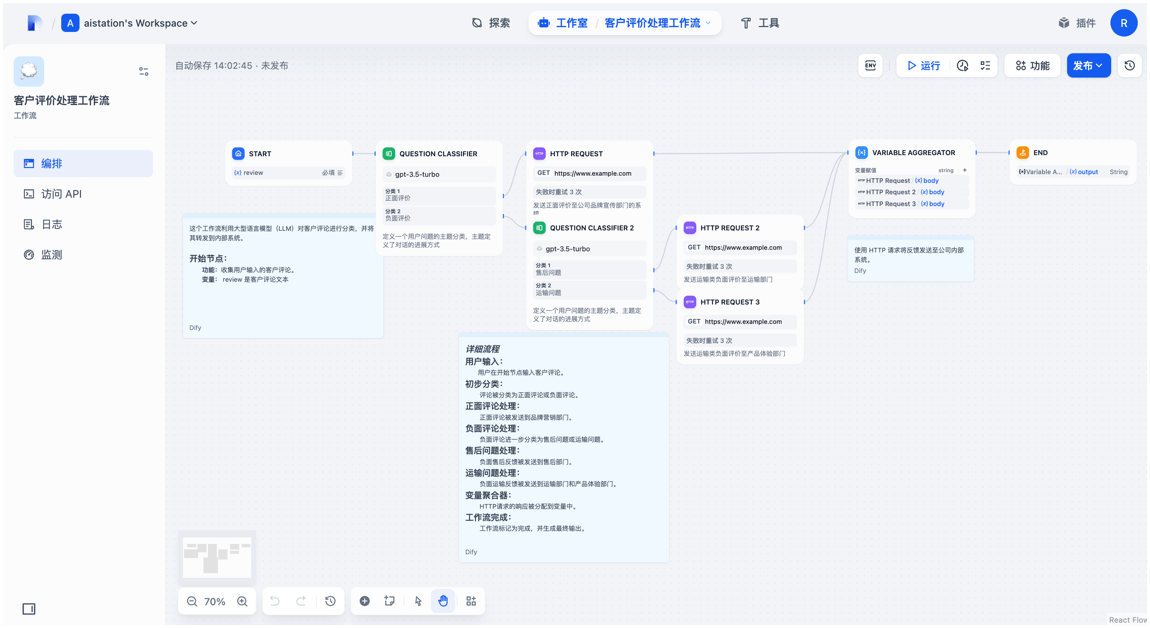Image resolution: width=1150 pixels, height=628 pixels.
Task: Add a note with sticky note icon
Action: (x=390, y=601)
